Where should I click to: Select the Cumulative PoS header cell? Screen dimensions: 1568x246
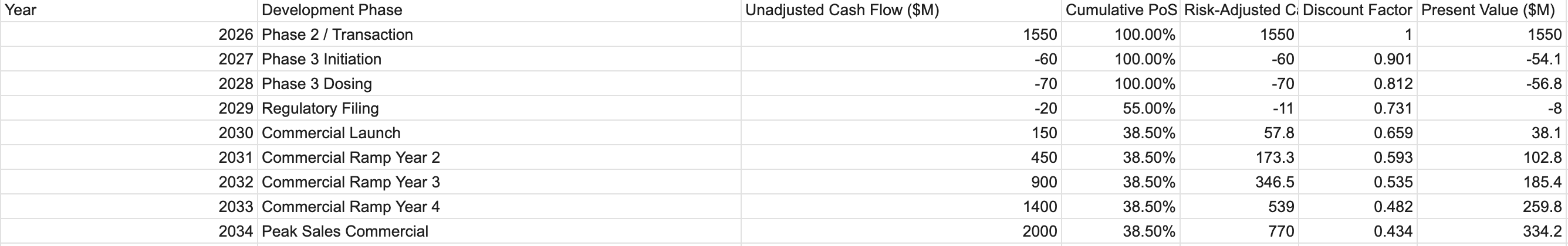point(1121,11)
